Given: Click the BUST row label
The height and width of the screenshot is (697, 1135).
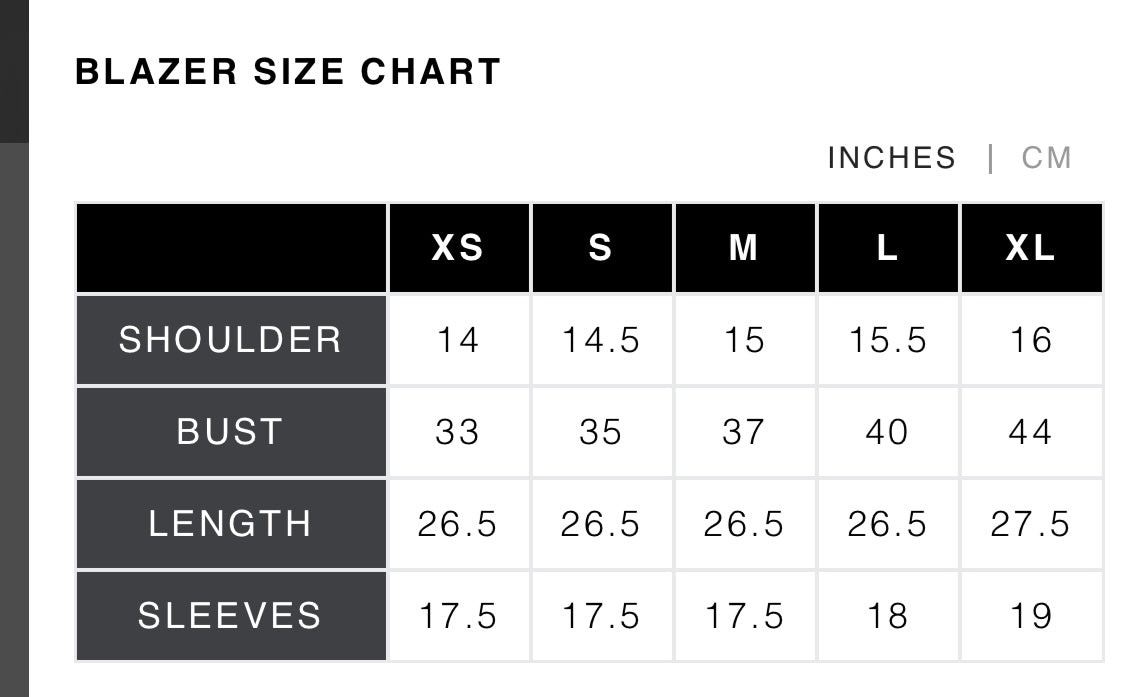Looking at the screenshot, I should [x=231, y=432].
